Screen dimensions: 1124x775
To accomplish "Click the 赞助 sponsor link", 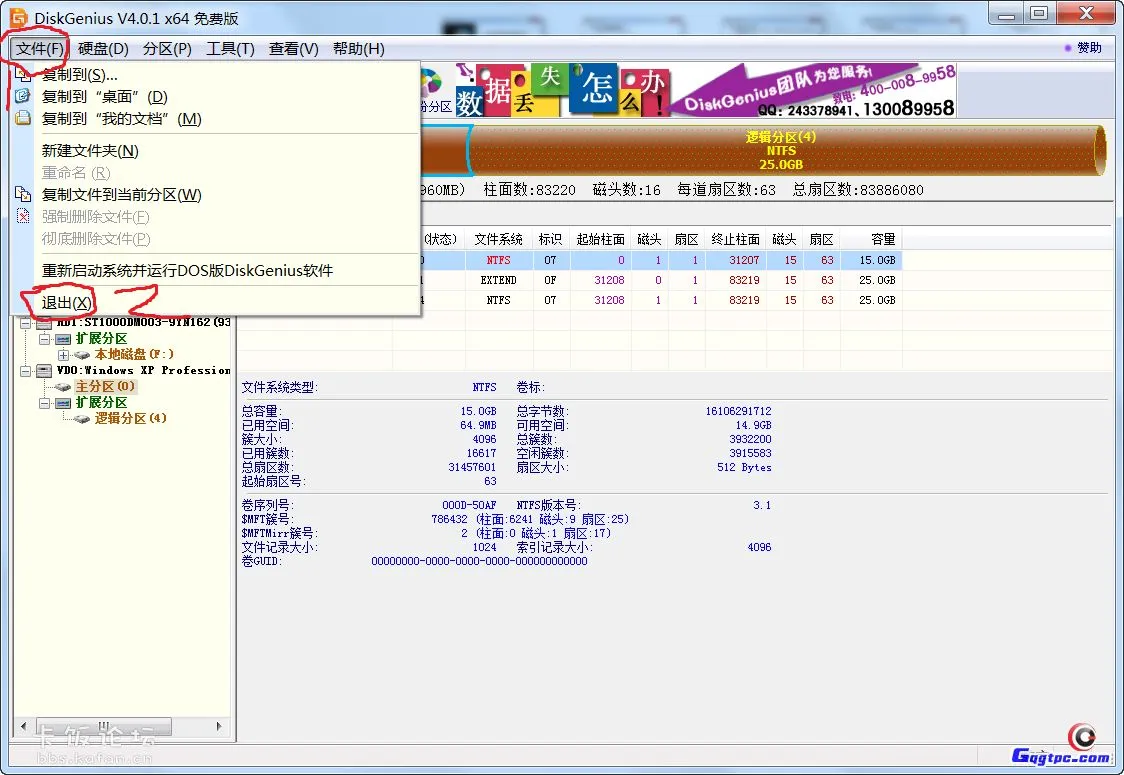I will click(x=1091, y=48).
